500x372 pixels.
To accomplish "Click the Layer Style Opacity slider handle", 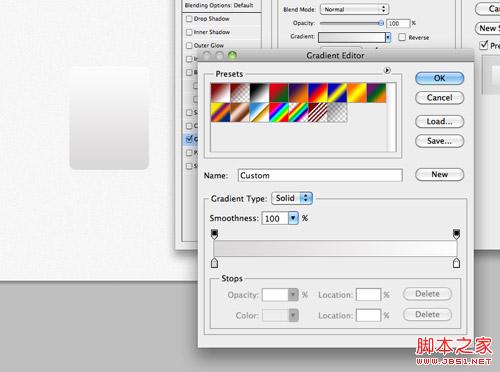I will click(x=381, y=23).
